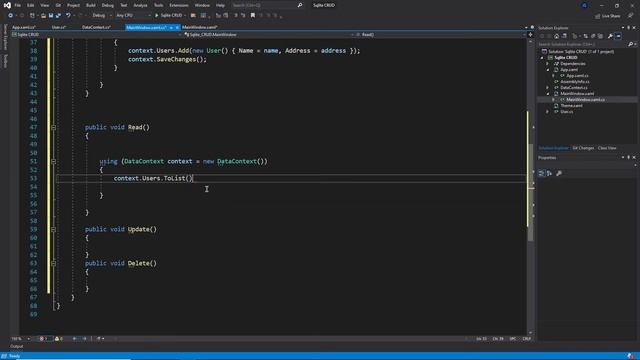Click the search magnifier icon in title bar
Viewport: 640px width, 360px height.
point(300,5)
